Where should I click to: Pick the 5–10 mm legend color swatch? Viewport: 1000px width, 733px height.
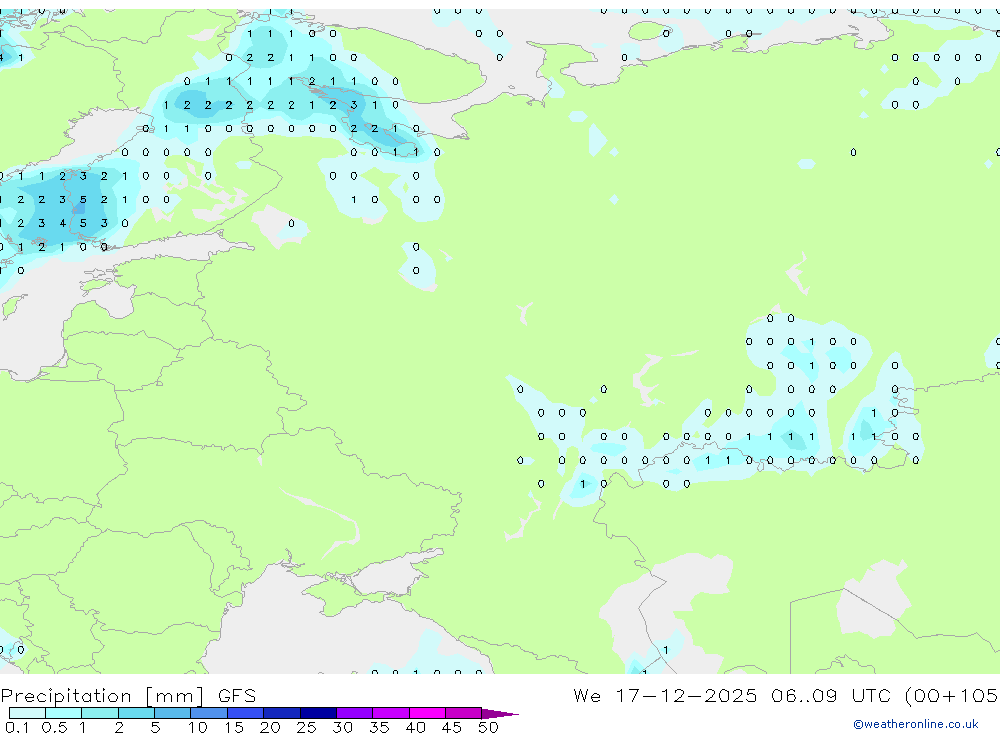coord(173,713)
